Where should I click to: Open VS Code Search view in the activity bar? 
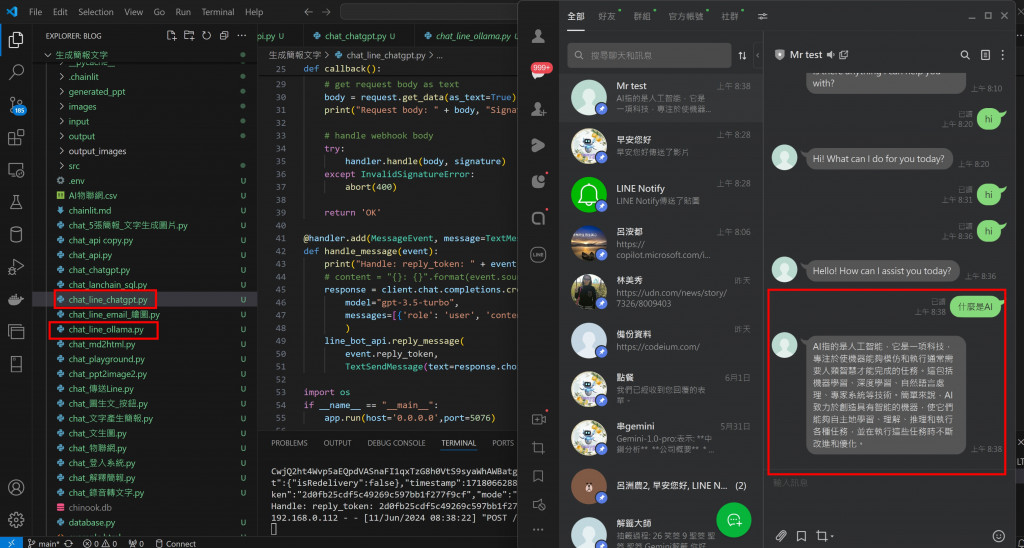16,72
